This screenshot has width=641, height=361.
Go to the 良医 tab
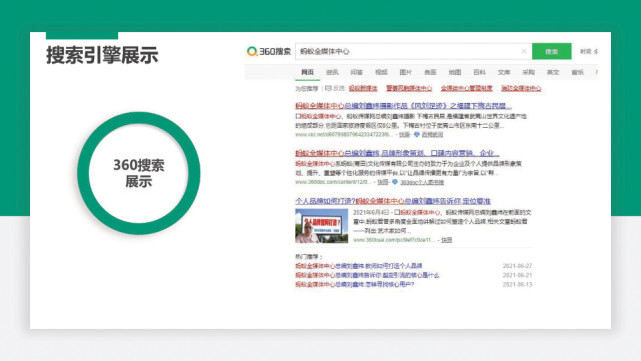pyautogui.click(x=430, y=72)
